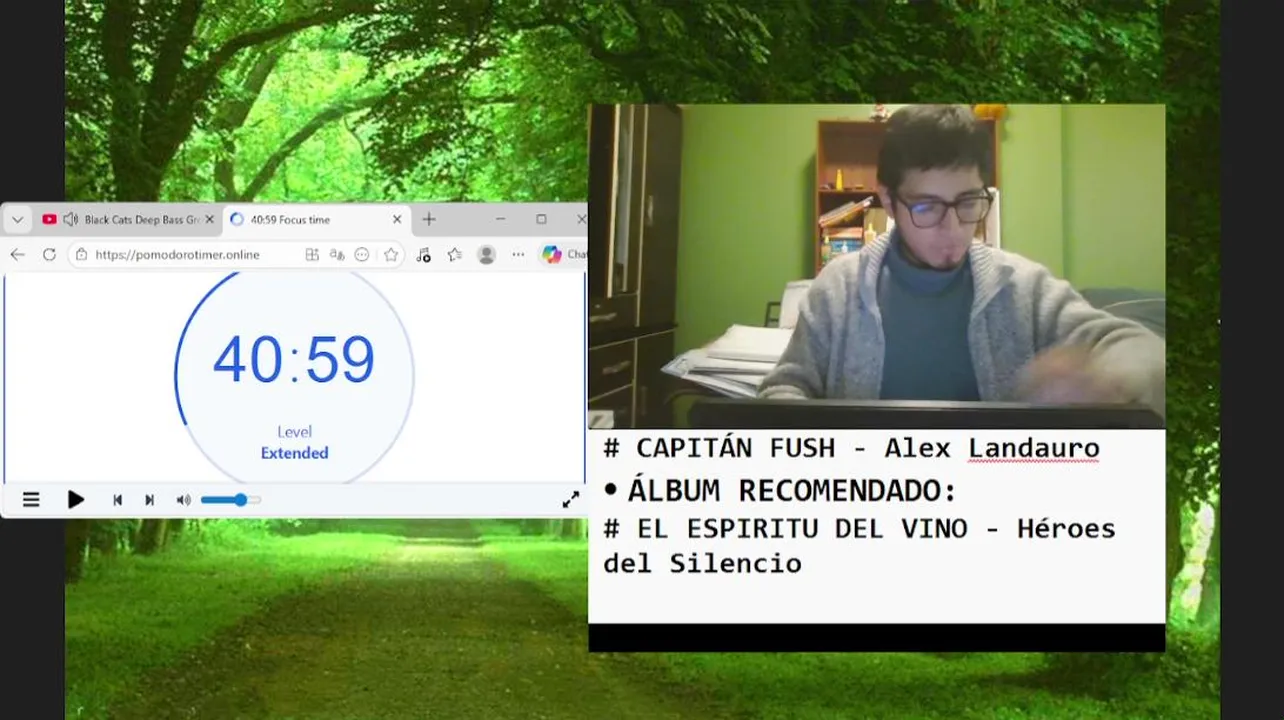Add this page to favorites
1284x720 pixels.
click(x=391, y=255)
